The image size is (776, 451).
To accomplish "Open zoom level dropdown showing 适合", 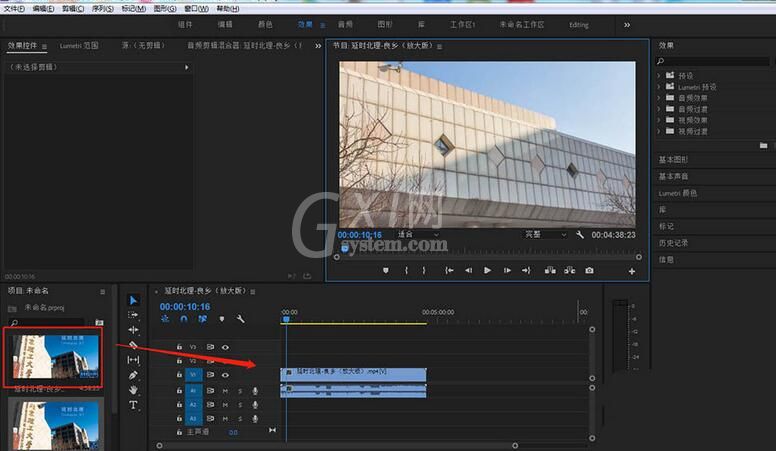I will tap(418, 234).
